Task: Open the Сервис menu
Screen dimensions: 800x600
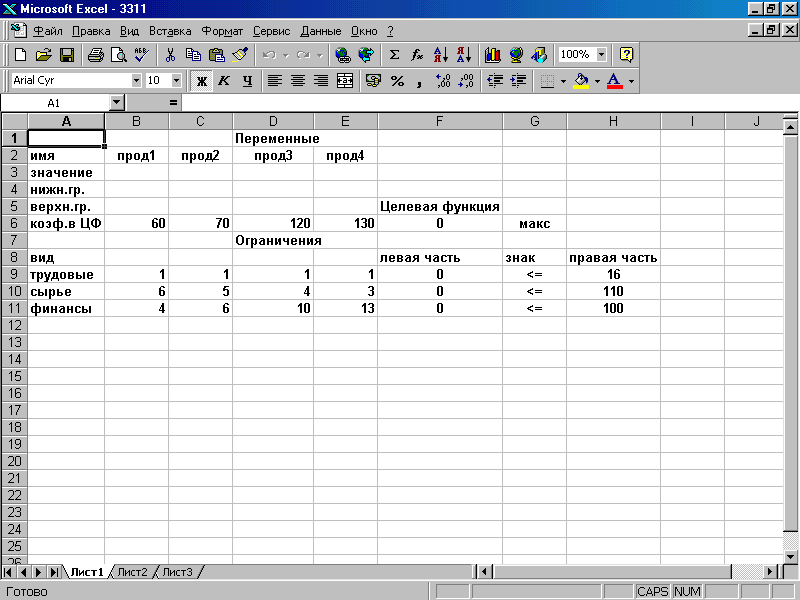Action: click(x=271, y=31)
